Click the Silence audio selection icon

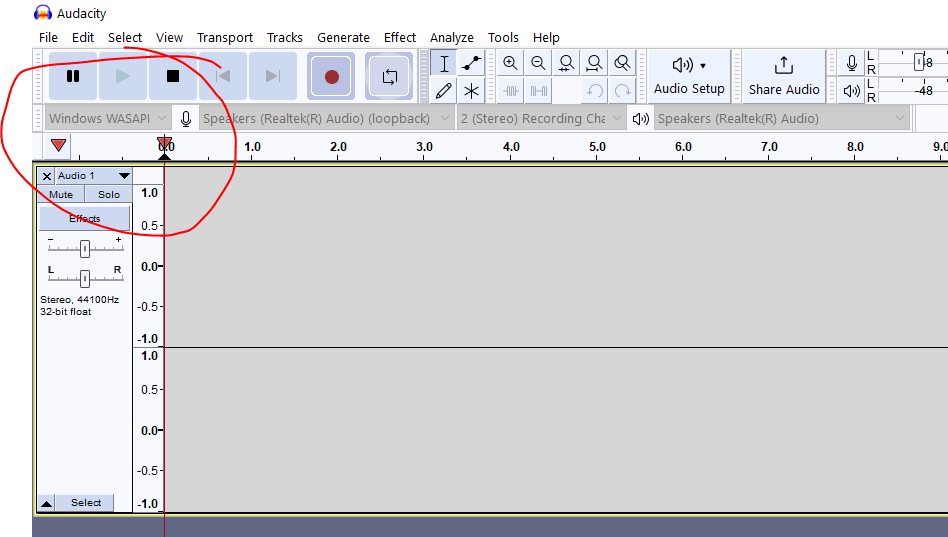pos(538,91)
